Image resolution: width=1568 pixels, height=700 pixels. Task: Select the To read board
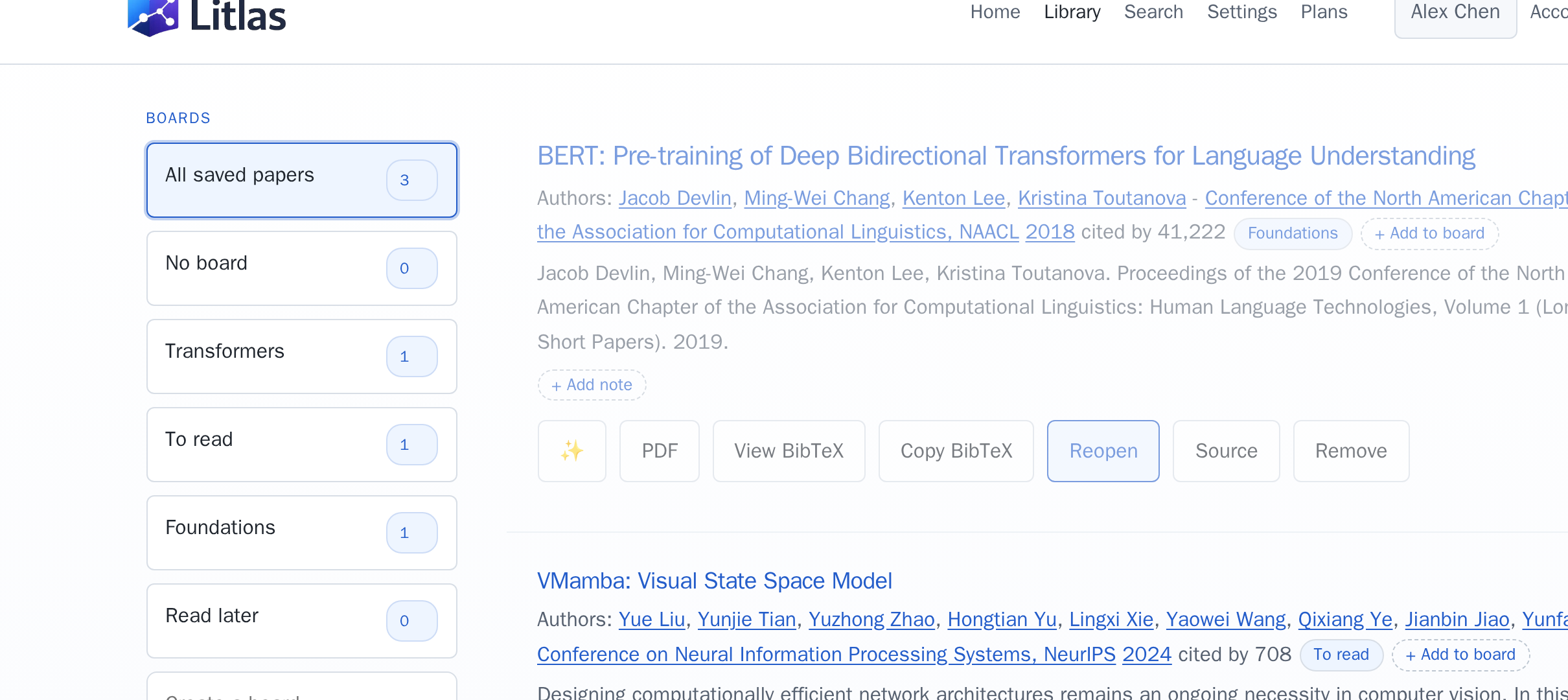click(x=302, y=445)
